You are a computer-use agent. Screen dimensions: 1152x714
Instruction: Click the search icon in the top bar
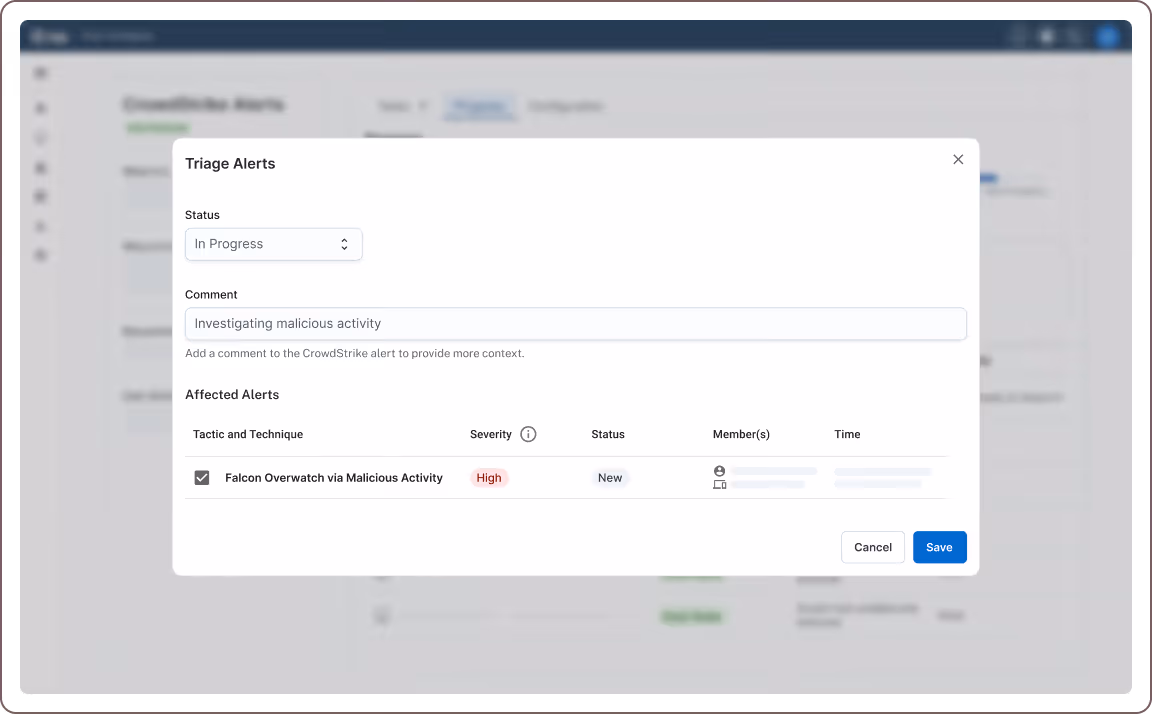(1074, 36)
